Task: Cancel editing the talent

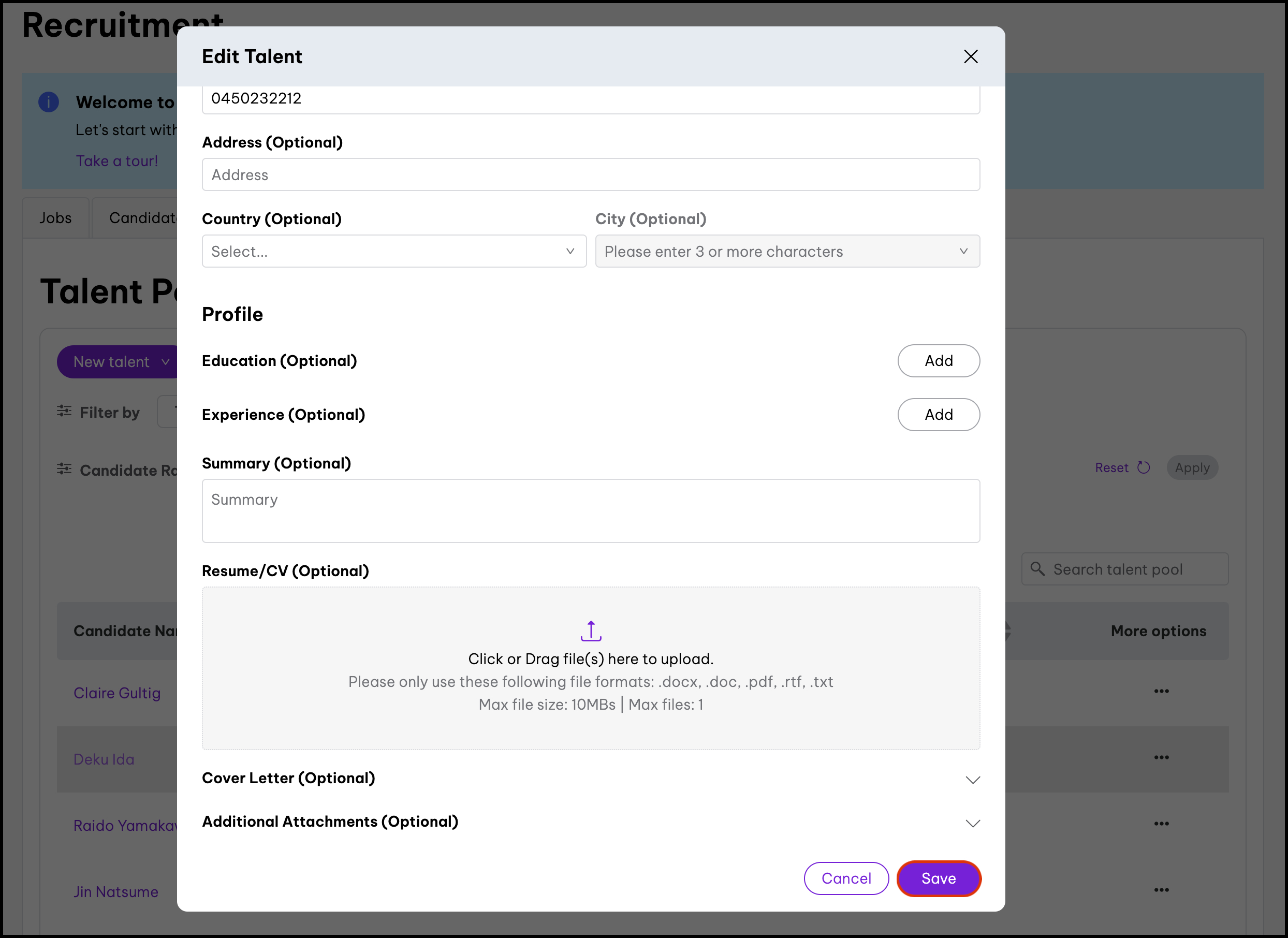Action: (845, 878)
